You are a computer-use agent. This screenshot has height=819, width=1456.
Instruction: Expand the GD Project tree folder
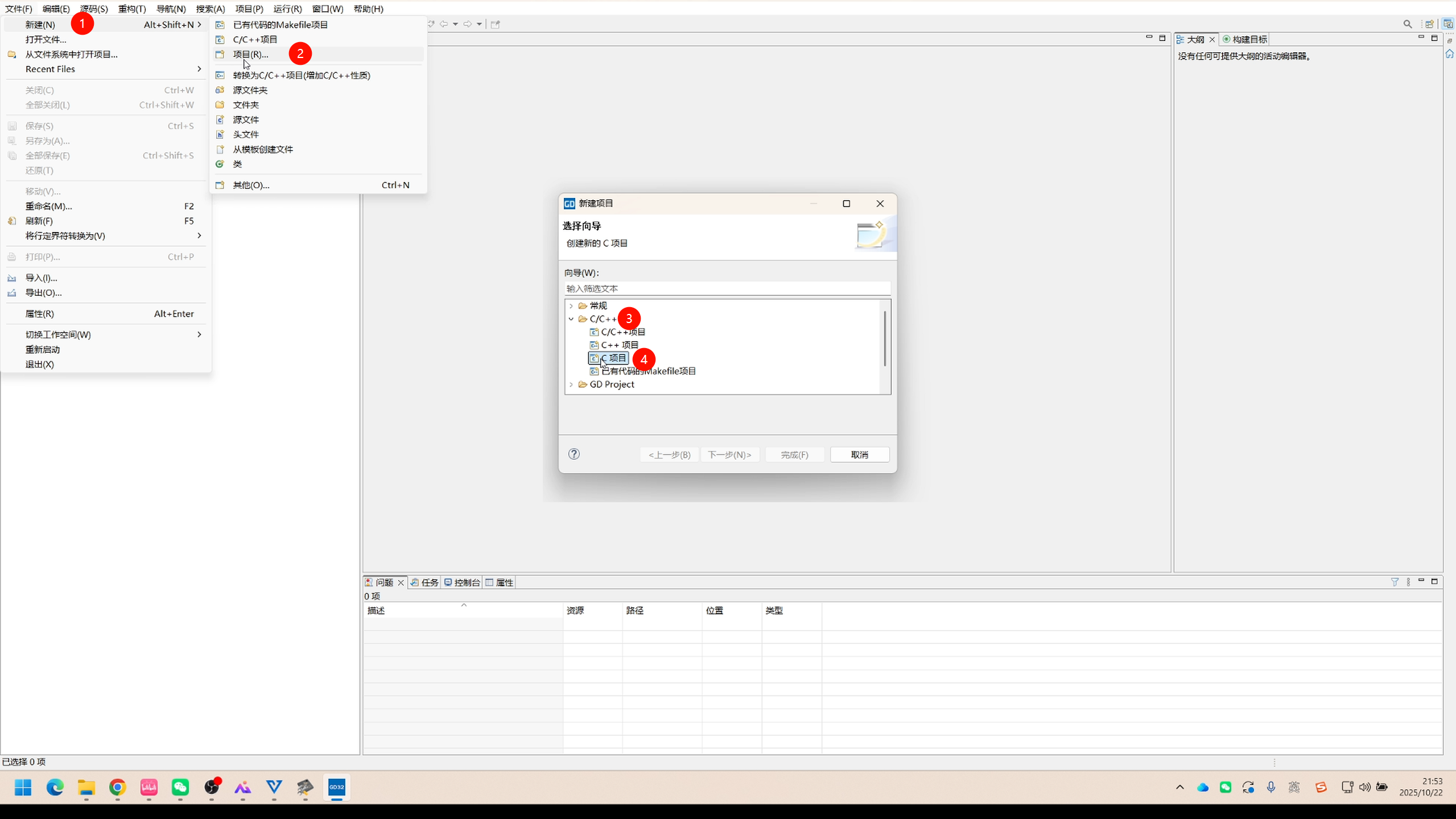click(x=571, y=384)
